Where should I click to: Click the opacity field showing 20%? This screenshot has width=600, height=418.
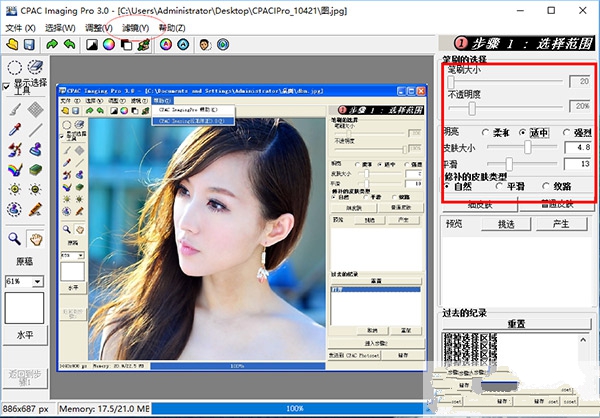point(579,106)
